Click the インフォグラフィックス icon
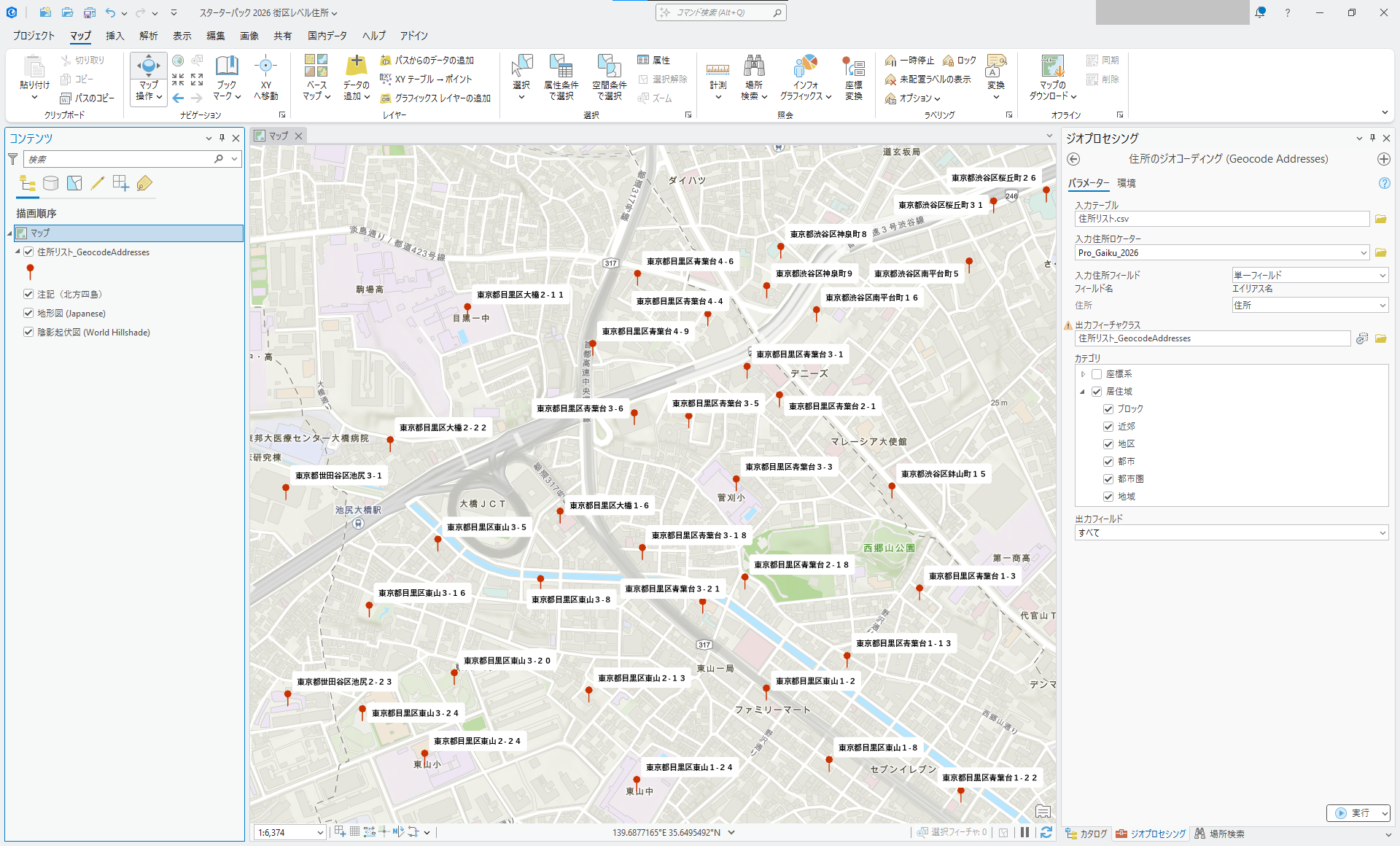1400x846 pixels. point(805,66)
